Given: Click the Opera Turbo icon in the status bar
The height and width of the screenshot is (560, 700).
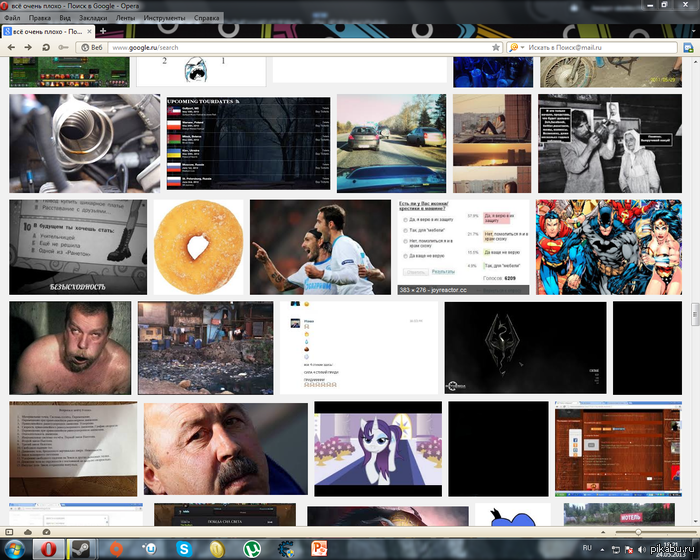Looking at the screenshot, I should [x=46, y=532].
